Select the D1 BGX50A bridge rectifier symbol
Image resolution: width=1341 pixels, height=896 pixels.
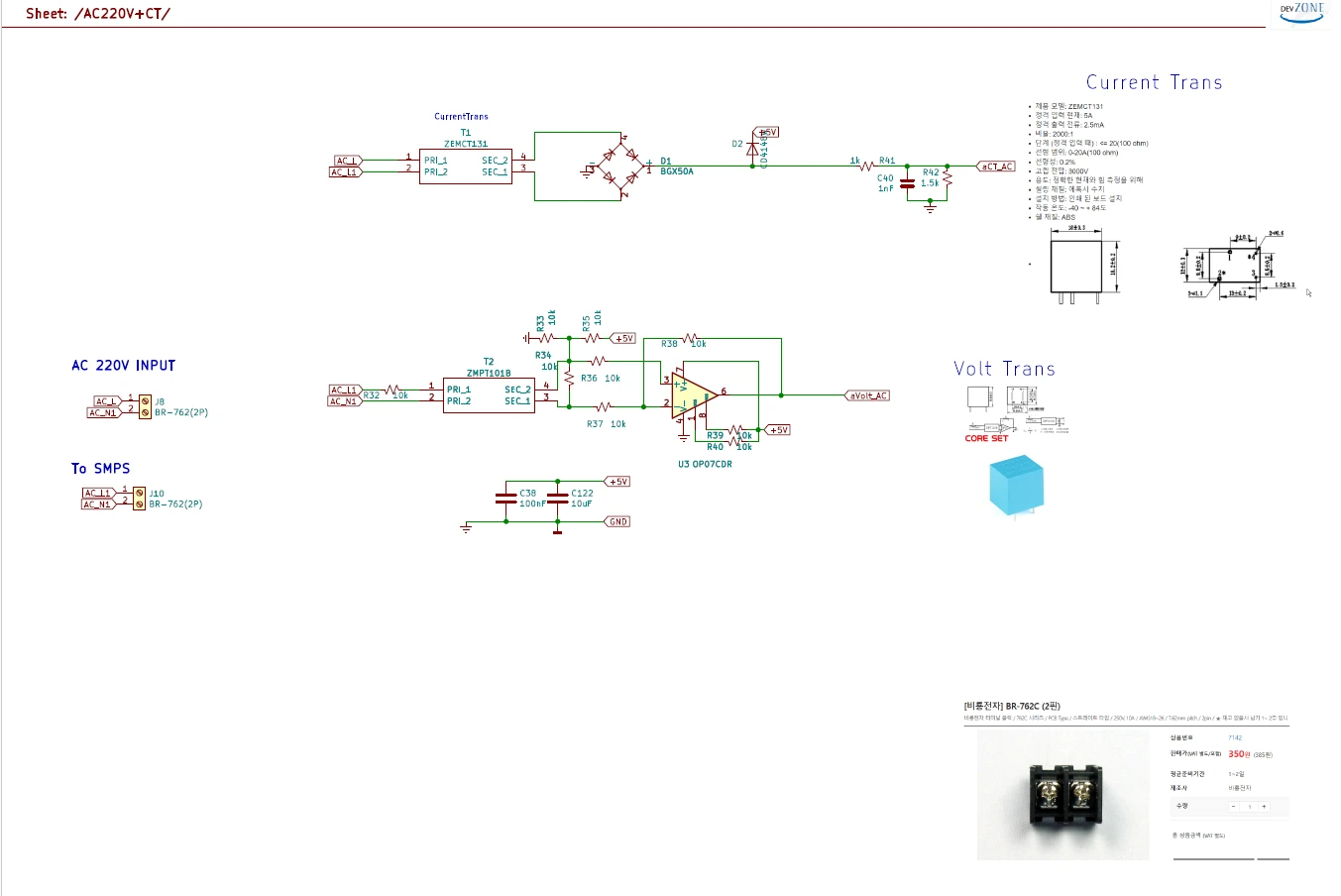[x=620, y=167]
